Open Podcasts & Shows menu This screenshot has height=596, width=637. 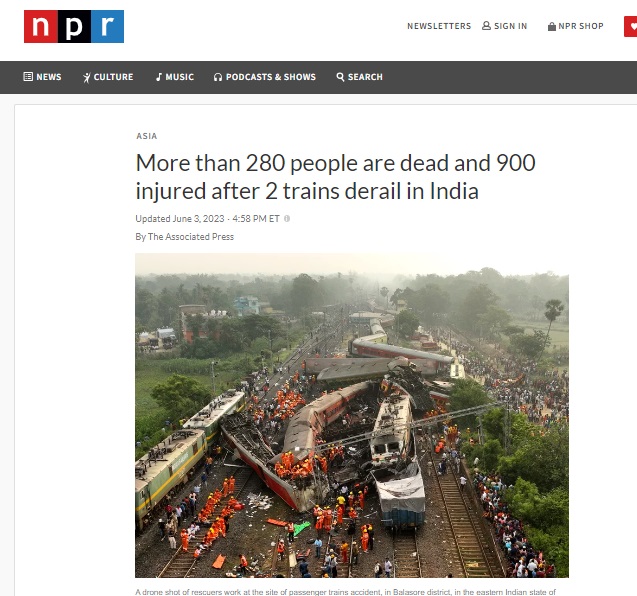(265, 77)
